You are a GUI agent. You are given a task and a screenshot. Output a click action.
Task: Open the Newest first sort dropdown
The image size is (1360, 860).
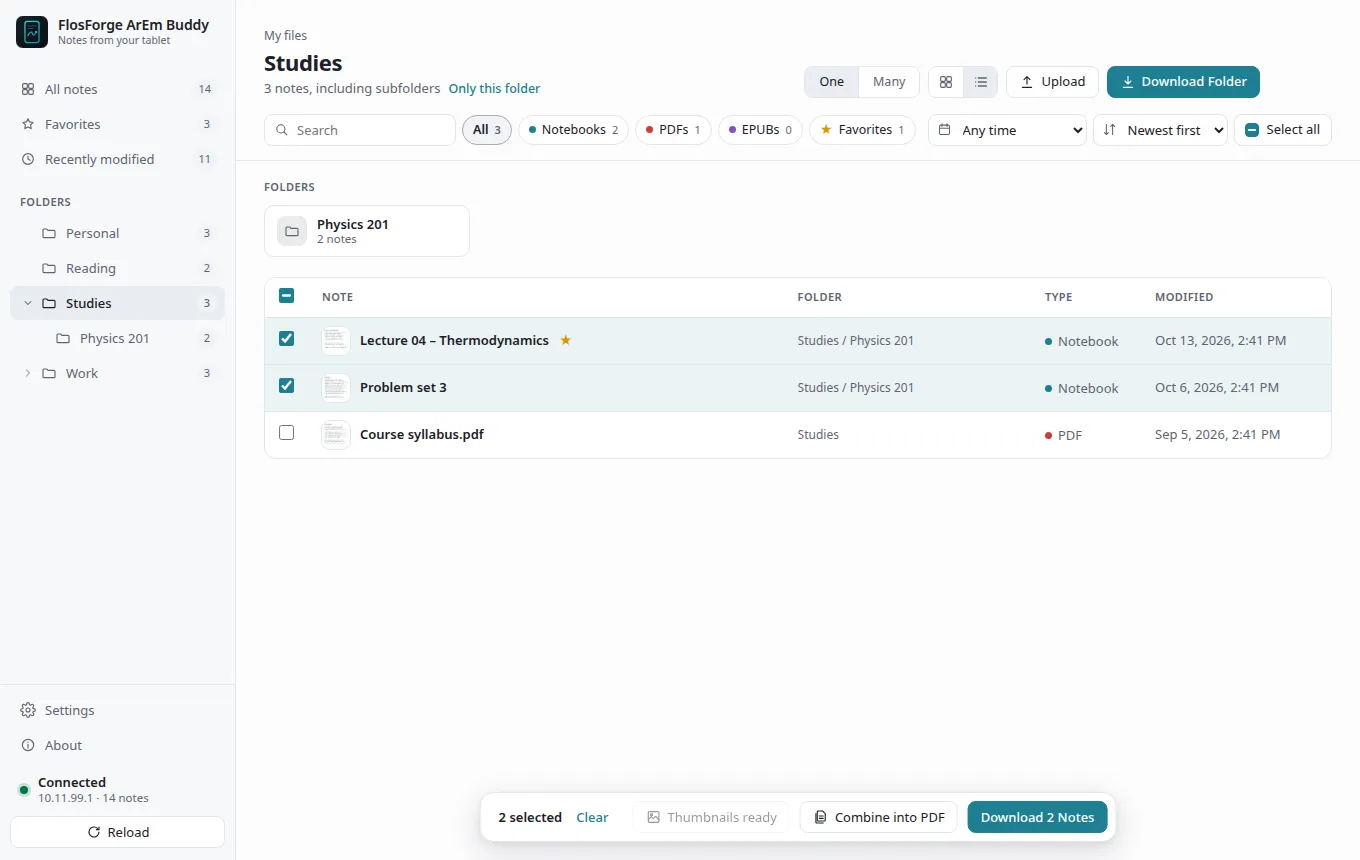[1160, 130]
